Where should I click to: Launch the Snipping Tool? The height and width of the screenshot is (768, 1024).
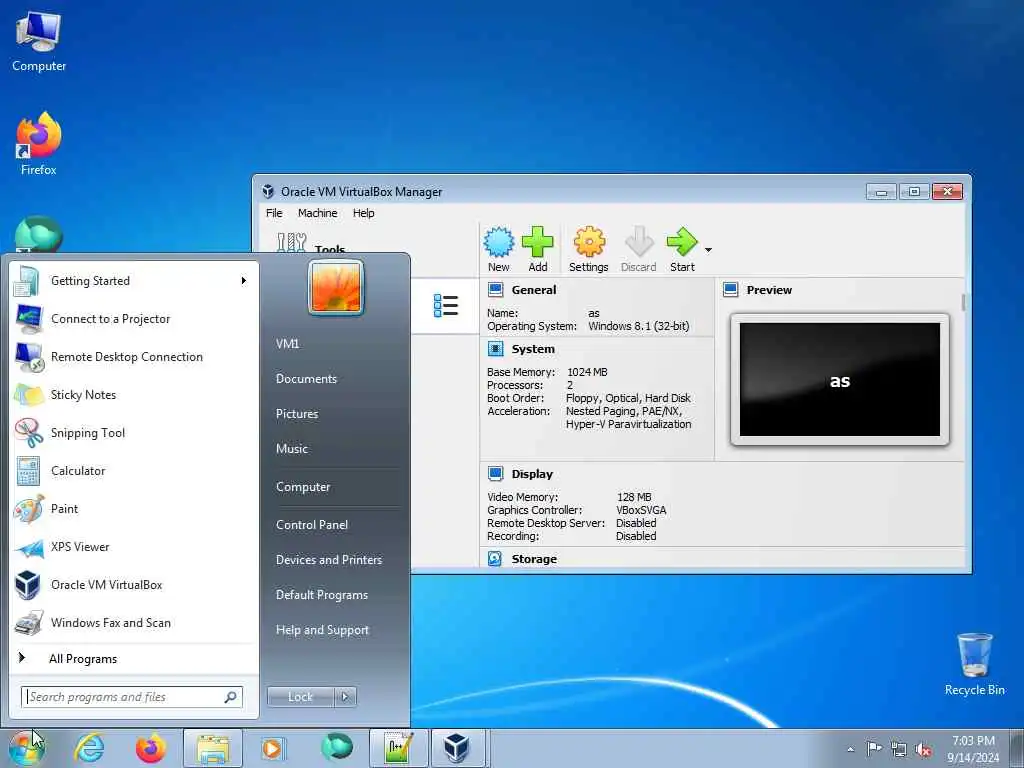point(131,433)
